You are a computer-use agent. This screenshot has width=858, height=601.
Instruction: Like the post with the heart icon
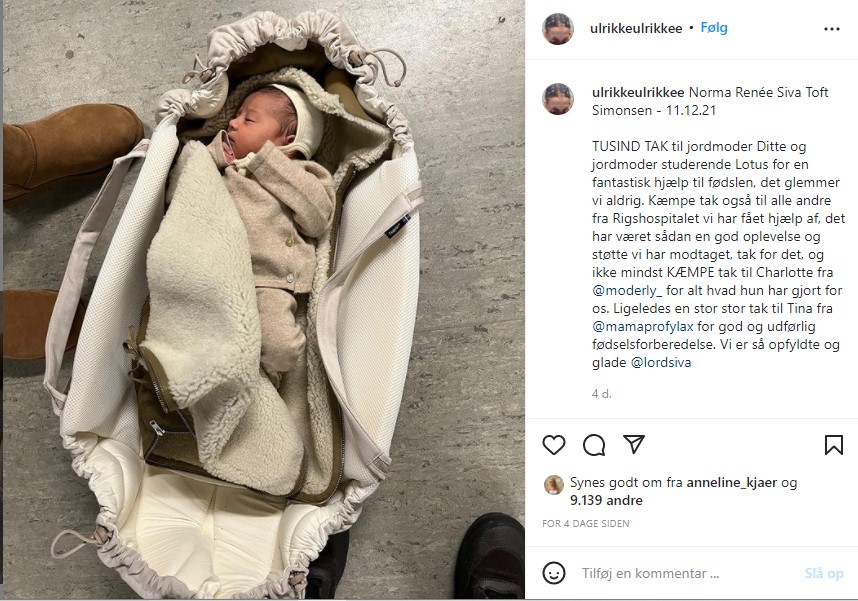[x=554, y=445]
